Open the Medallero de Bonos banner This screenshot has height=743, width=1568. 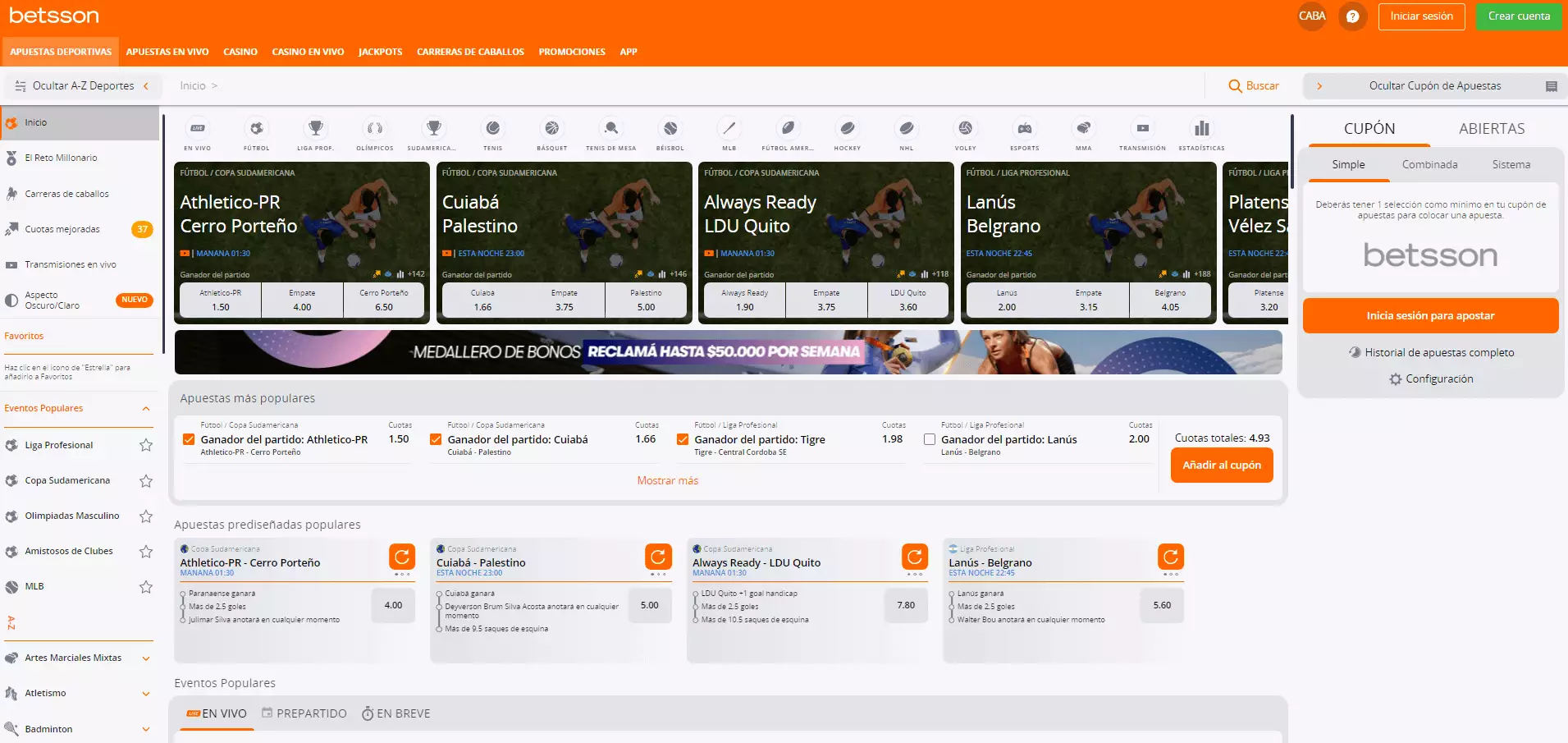click(729, 352)
